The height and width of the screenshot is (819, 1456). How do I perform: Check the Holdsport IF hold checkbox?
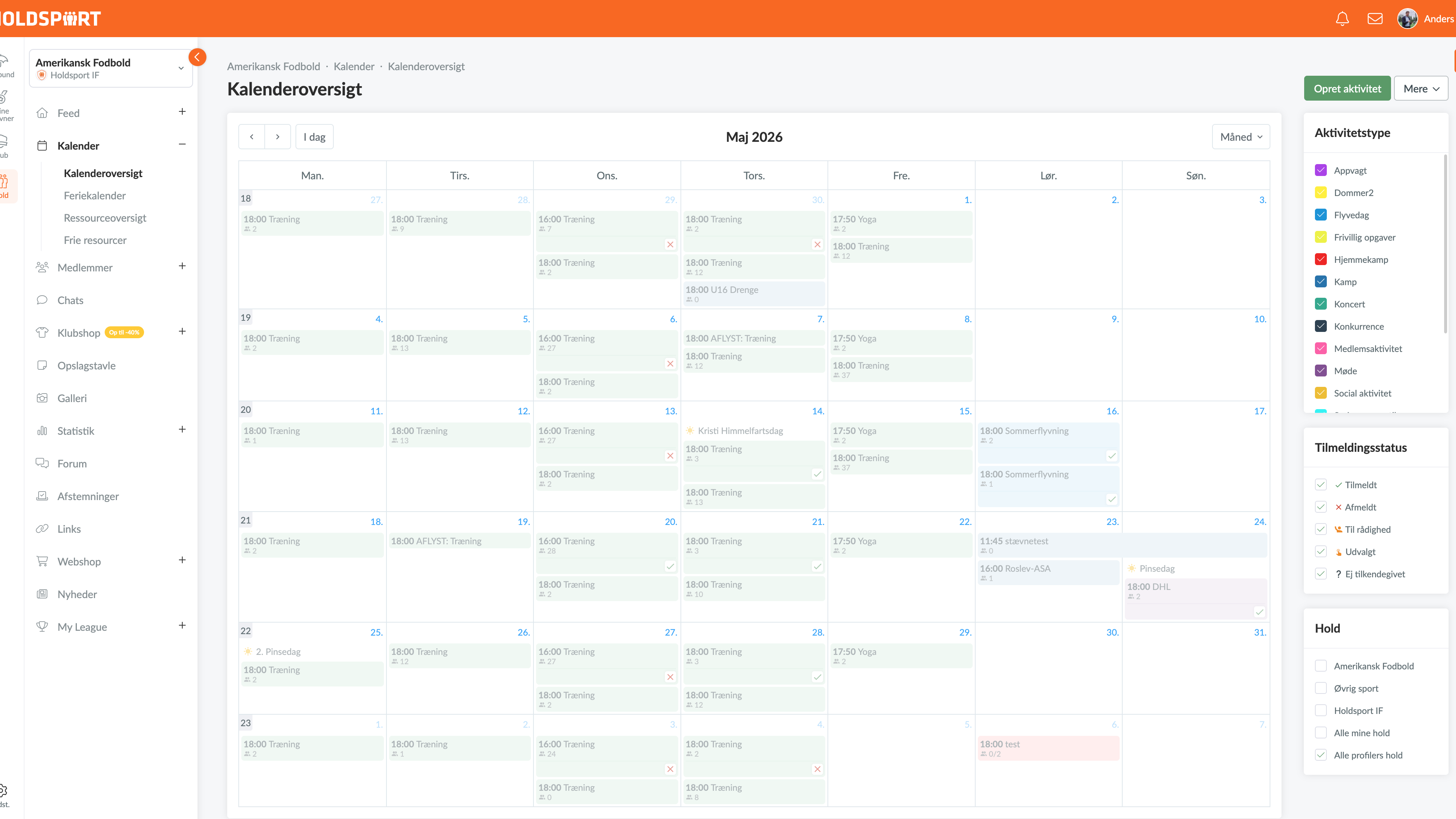click(1321, 711)
